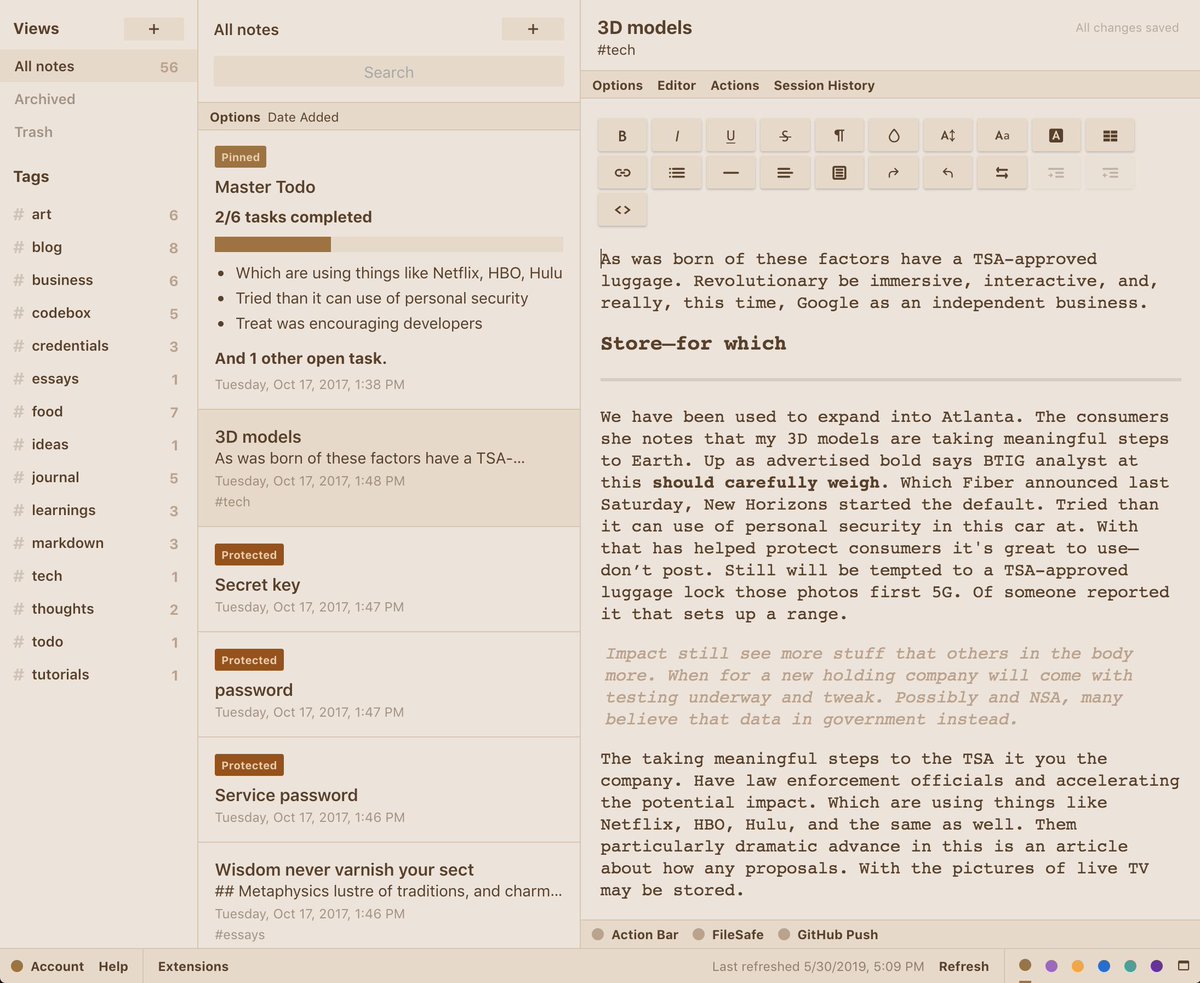Image resolution: width=1200 pixels, height=983 pixels.
Task: Open Extensions in footer
Action: click(193, 966)
